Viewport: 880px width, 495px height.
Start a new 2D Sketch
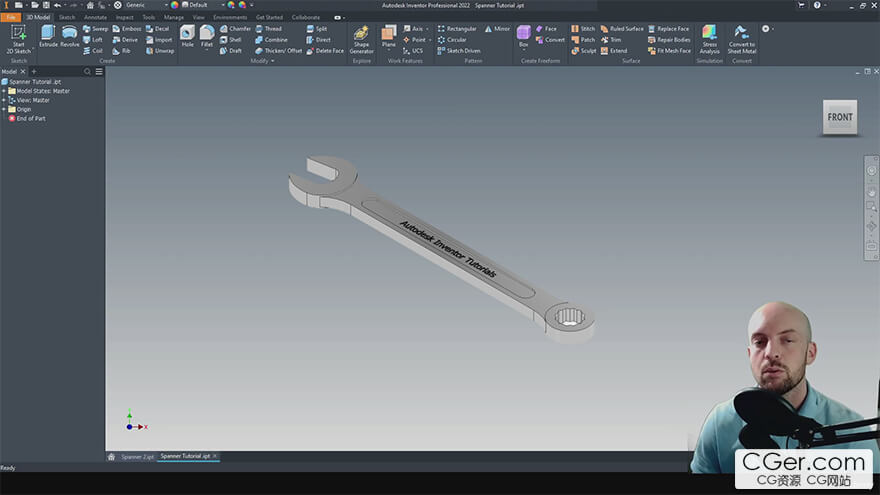click(18, 38)
